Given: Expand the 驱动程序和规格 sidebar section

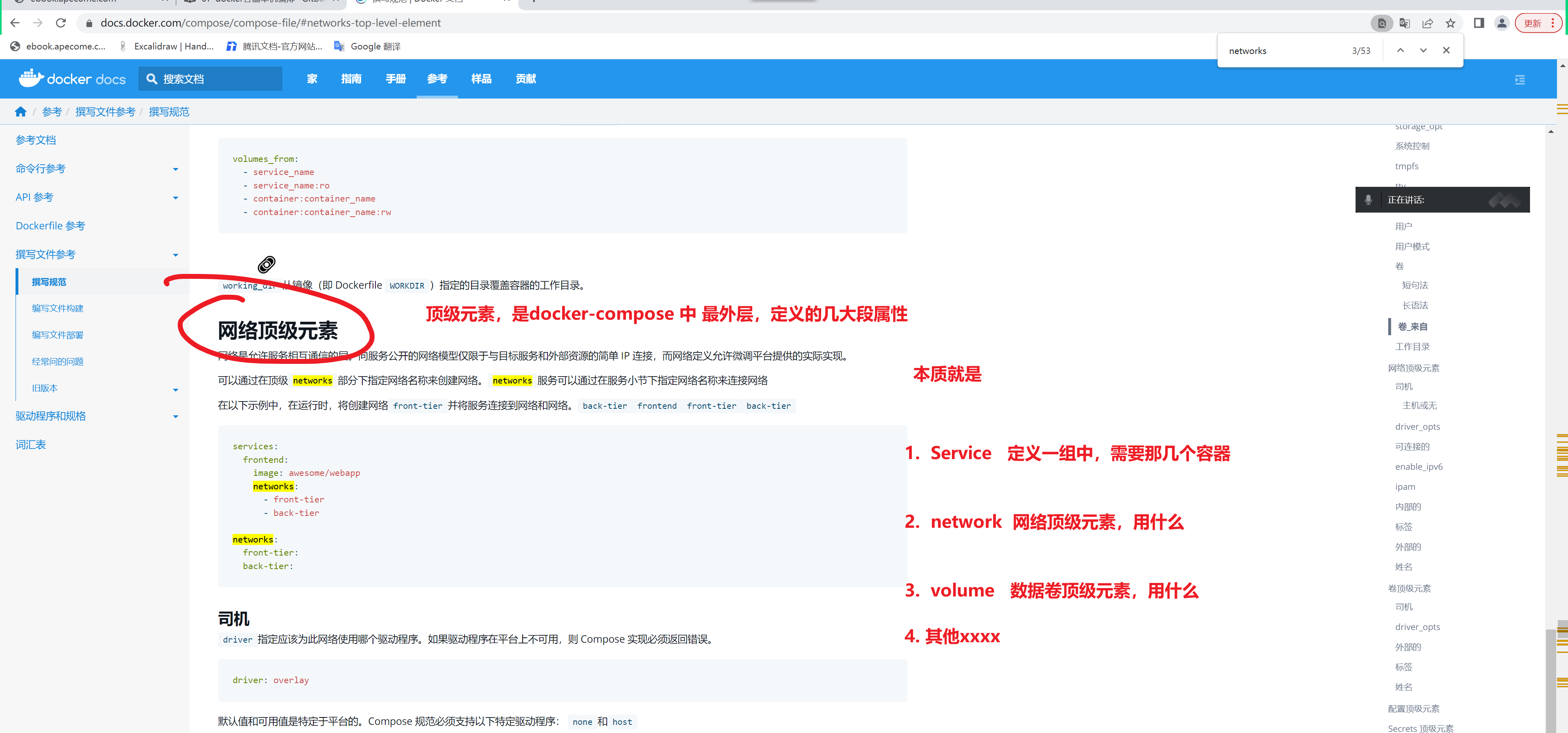Looking at the screenshot, I should (x=175, y=417).
